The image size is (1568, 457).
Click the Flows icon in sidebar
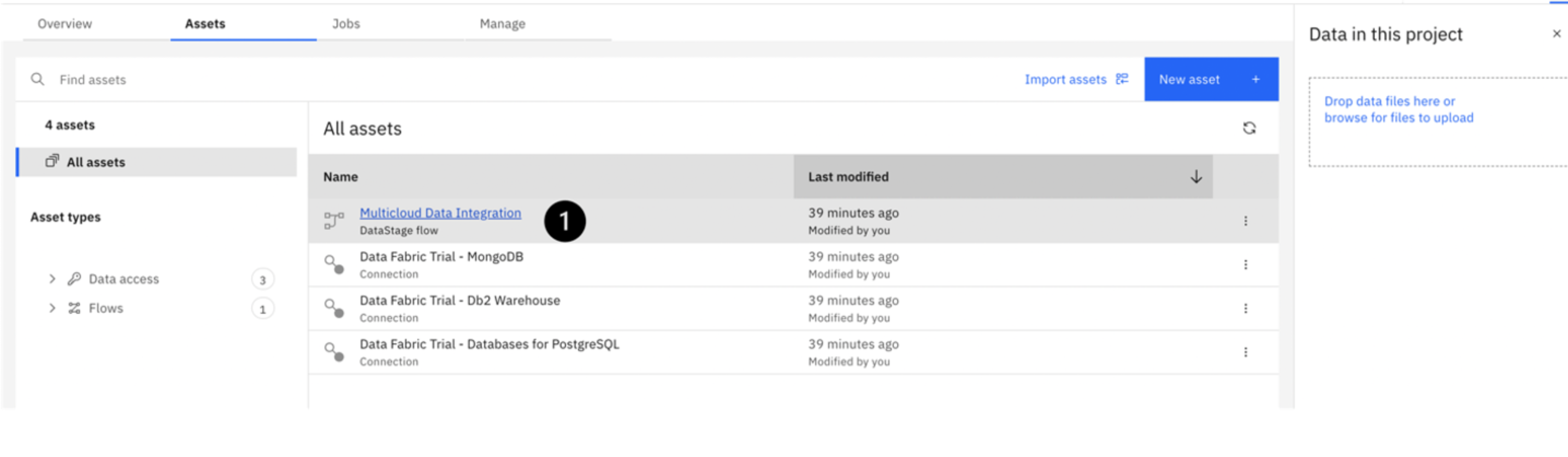click(74, 308)
